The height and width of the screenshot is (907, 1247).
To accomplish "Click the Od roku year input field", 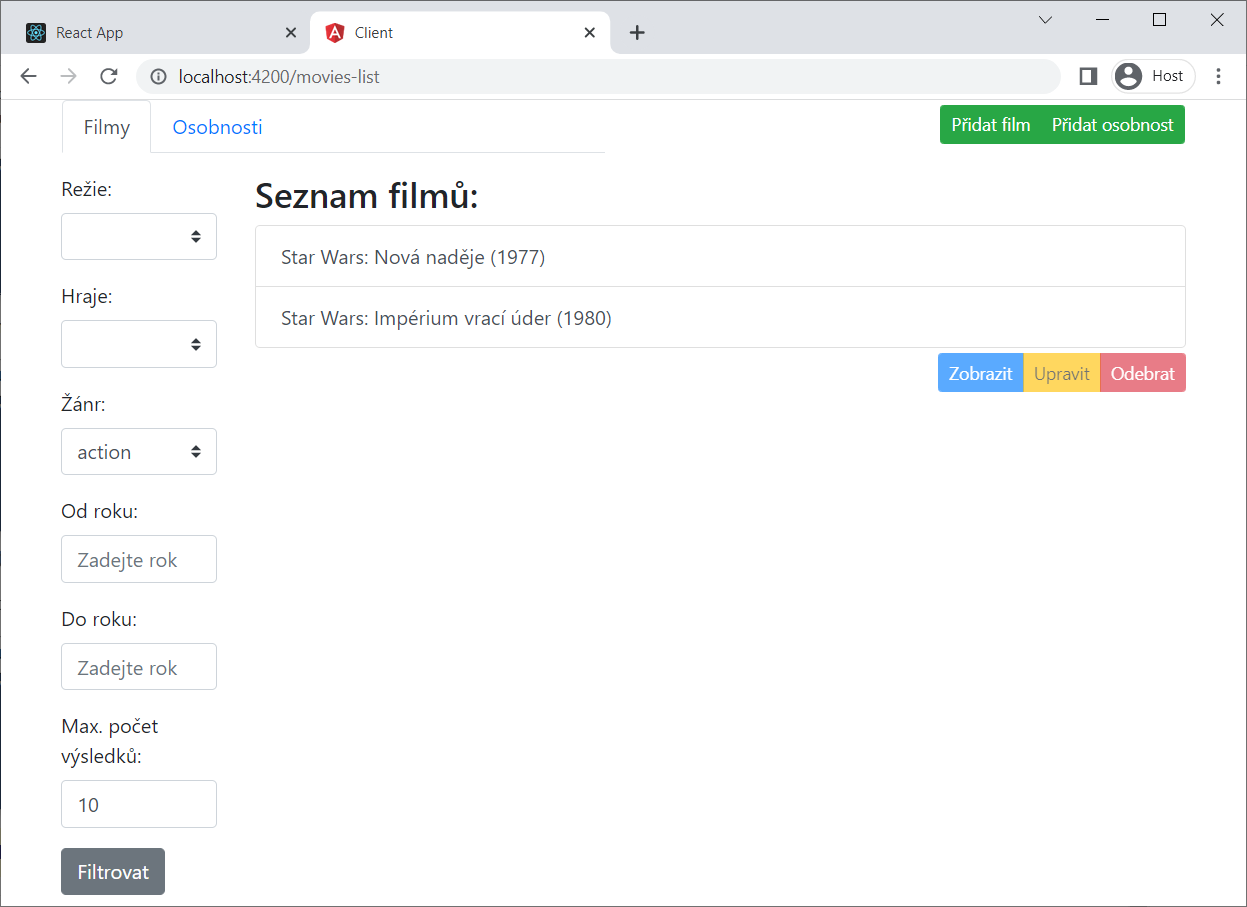I will [138, 559].
